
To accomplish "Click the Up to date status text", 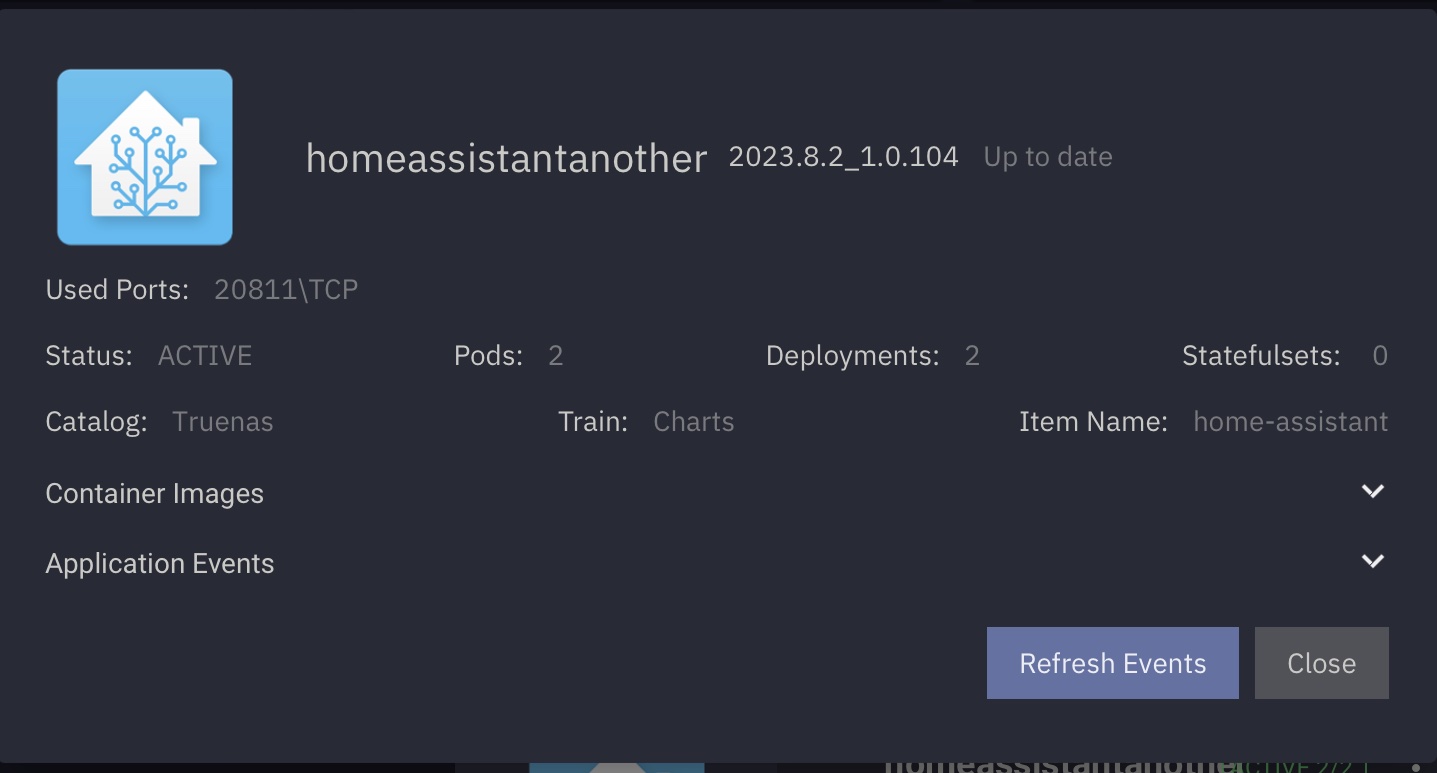I will pos(1048,157).
